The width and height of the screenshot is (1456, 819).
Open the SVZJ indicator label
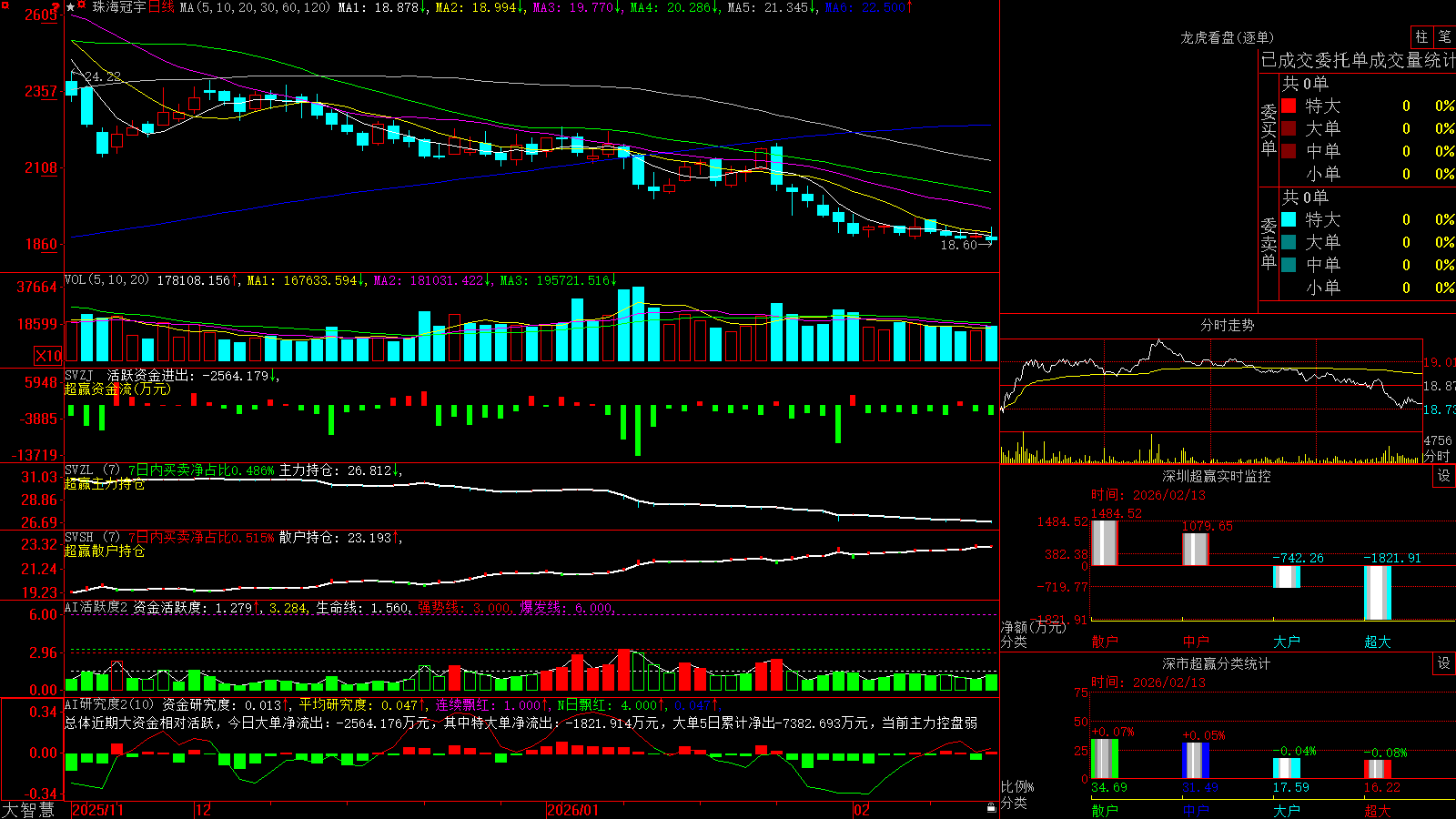[79, 375]
